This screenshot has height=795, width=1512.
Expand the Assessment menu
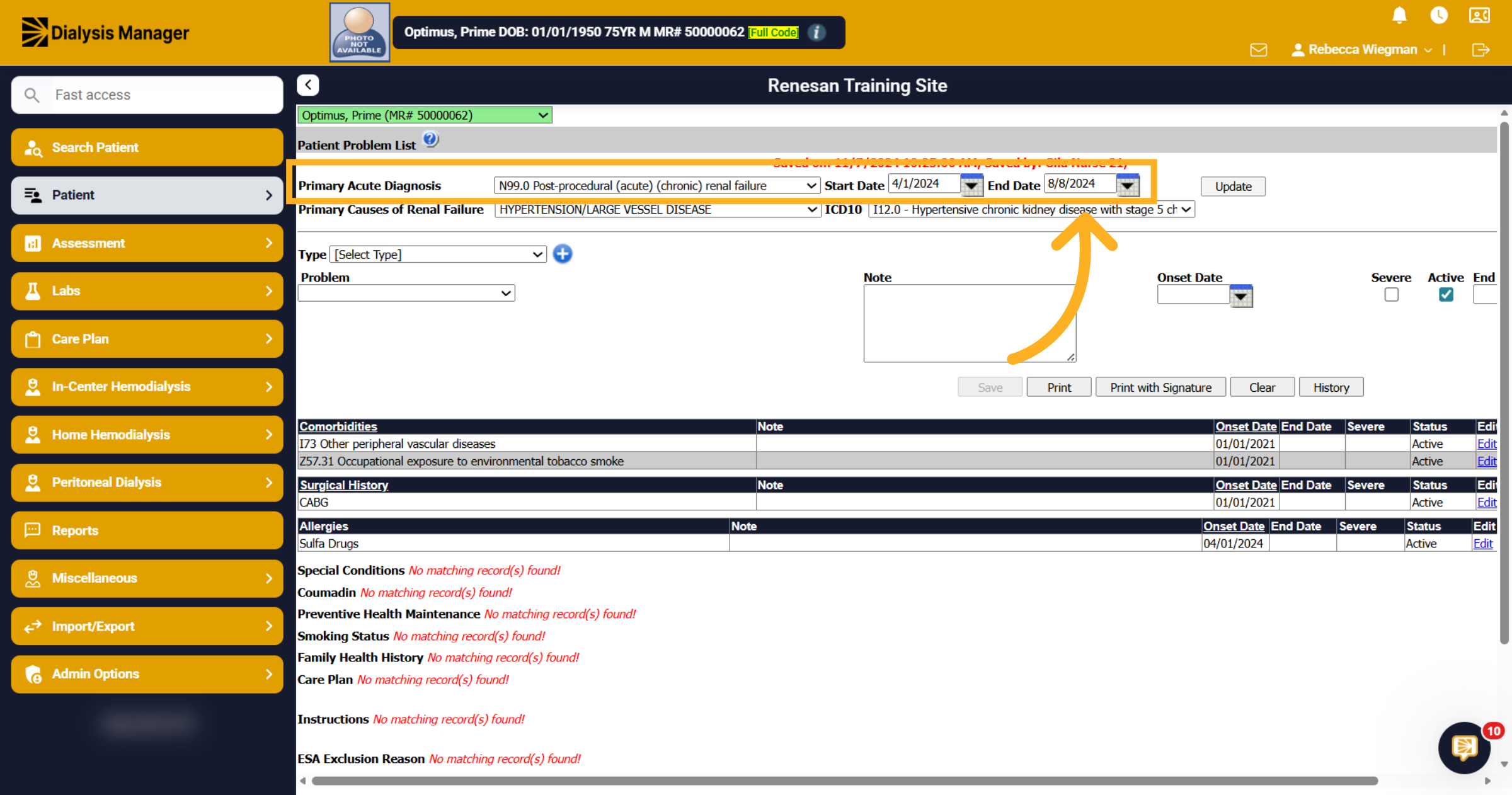click(x=147, y=243)
